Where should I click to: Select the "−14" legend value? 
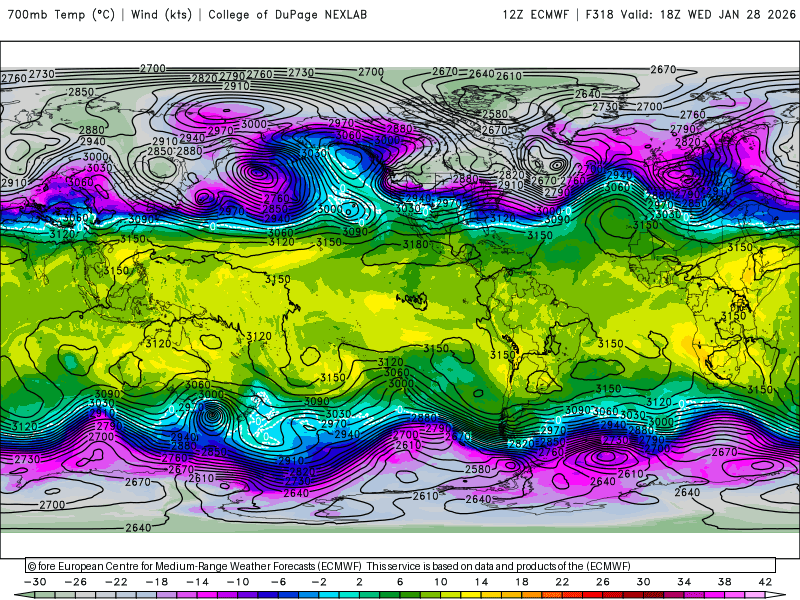(197, 582)
